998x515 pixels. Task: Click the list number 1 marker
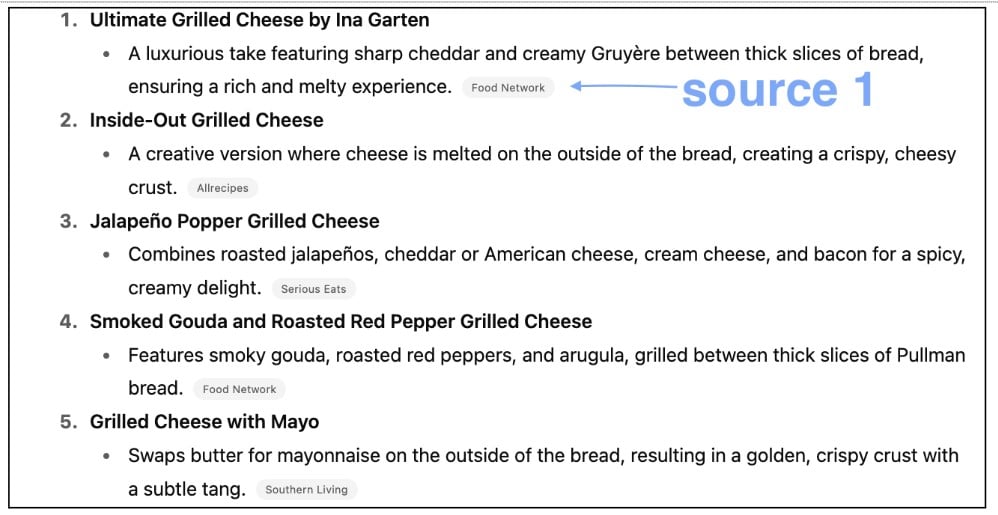pos(68,19)
